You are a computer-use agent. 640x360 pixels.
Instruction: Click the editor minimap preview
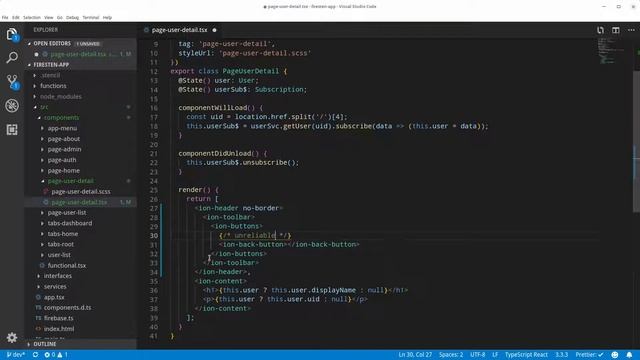click(612, 51)
